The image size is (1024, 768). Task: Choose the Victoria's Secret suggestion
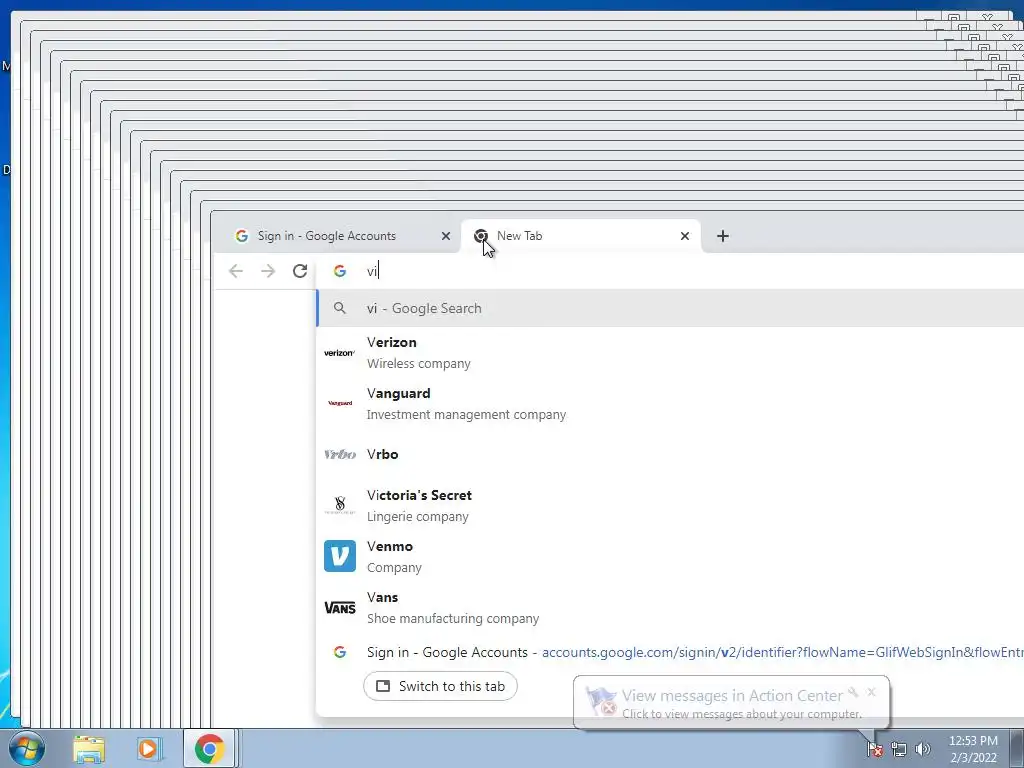(670, 505)
